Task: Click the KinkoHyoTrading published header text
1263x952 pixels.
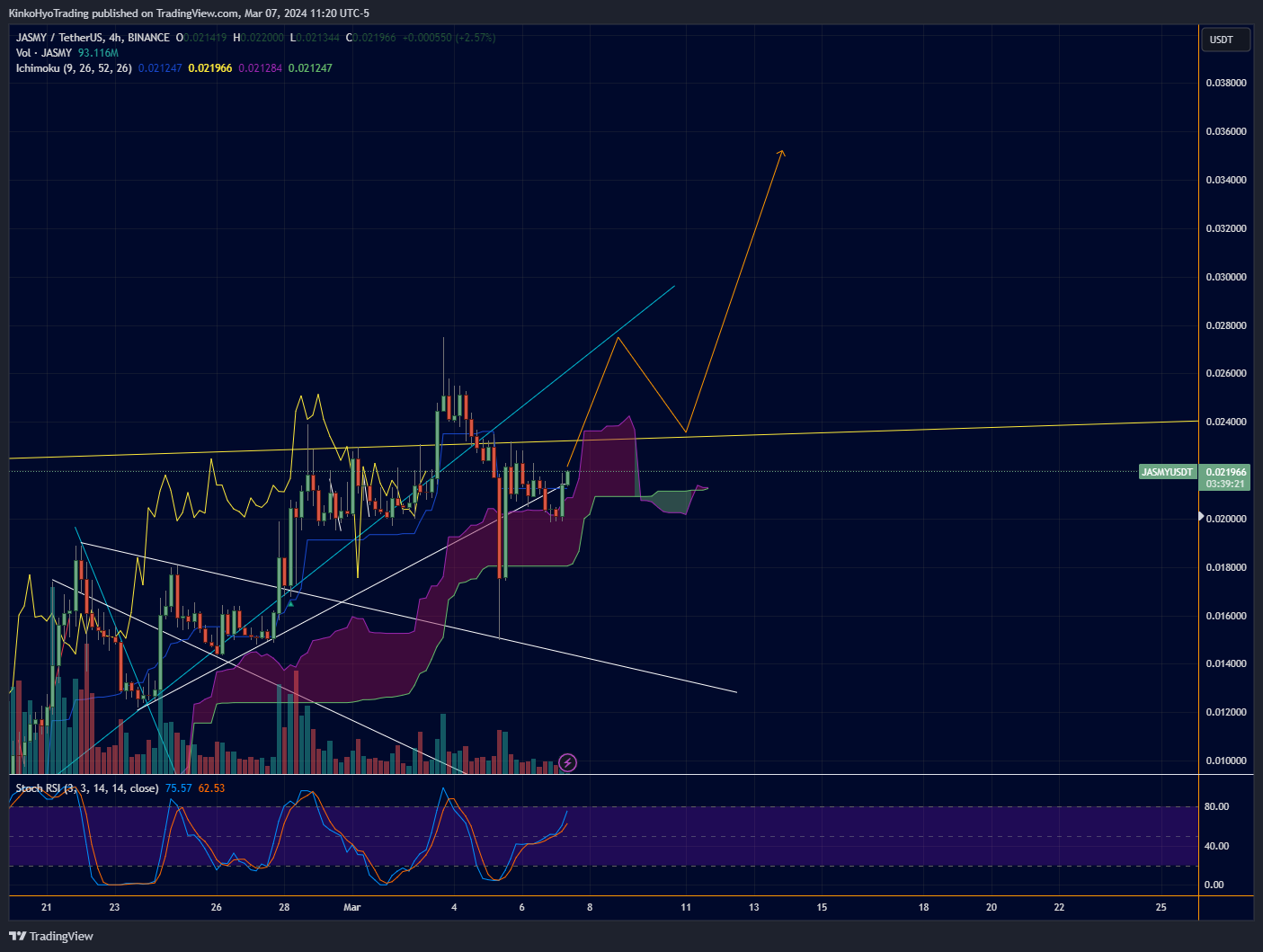Action: pos(189,13)
